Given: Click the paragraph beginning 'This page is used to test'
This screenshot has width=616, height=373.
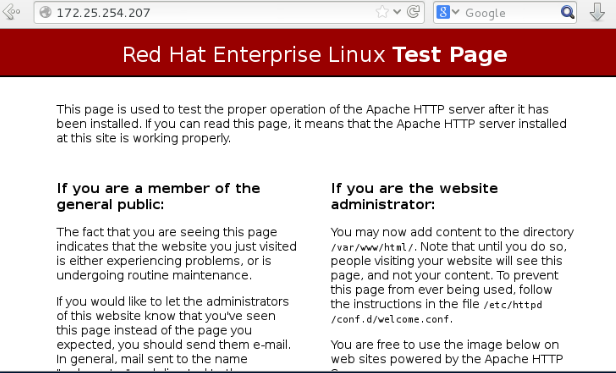Looking at the screenshot, I should click(312, 123).
